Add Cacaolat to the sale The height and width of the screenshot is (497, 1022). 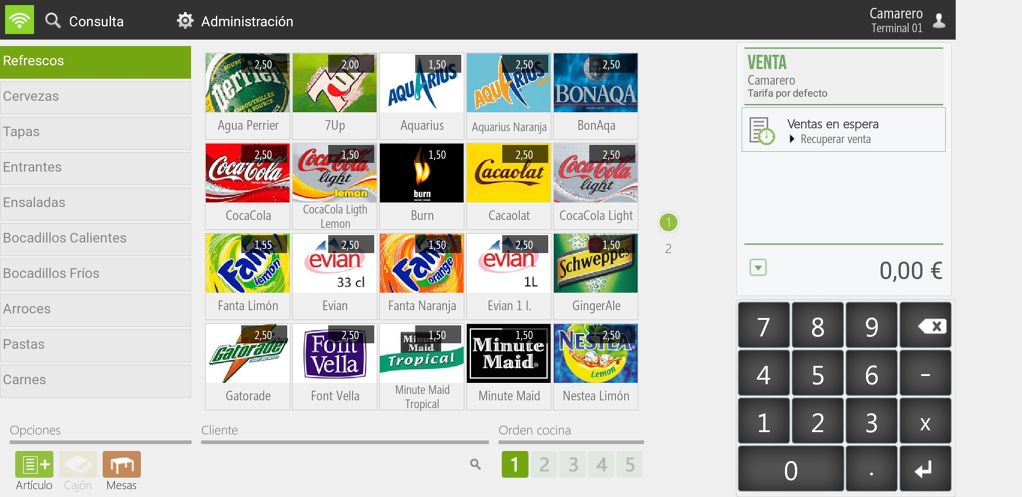[508, 186]
